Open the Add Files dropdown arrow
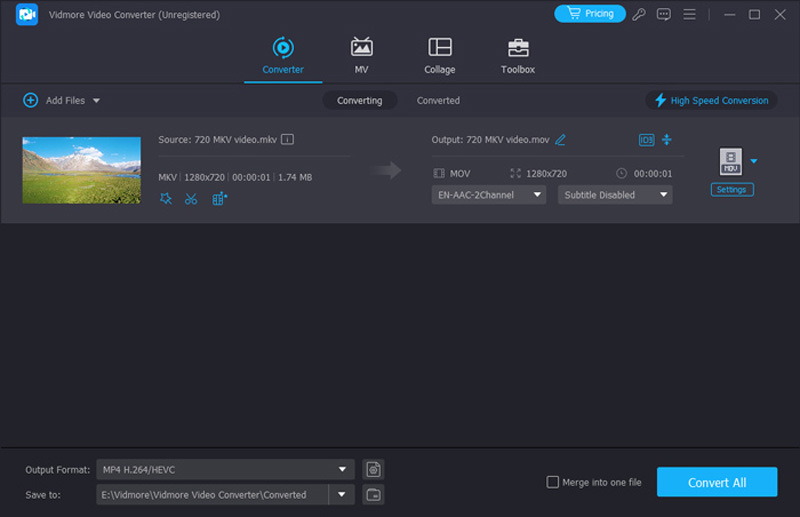800x517 pixels. [97, 101]
